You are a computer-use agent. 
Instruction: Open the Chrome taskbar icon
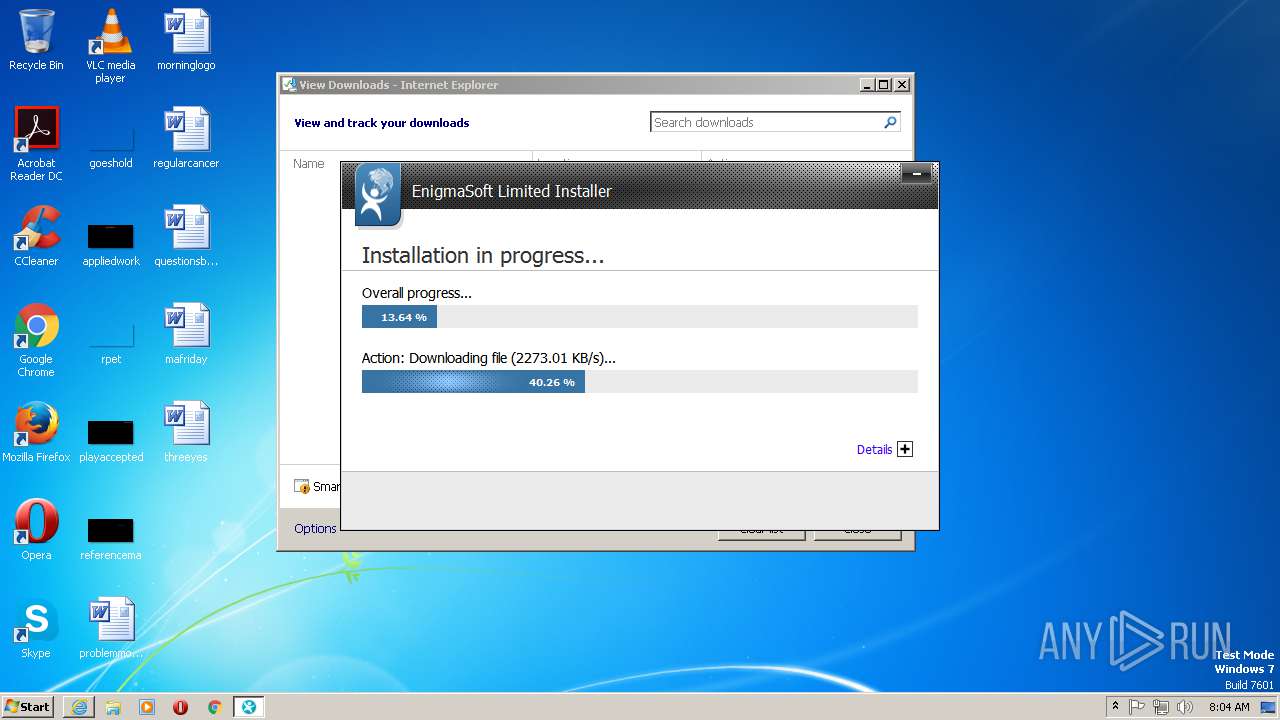[x=214, y=707]
